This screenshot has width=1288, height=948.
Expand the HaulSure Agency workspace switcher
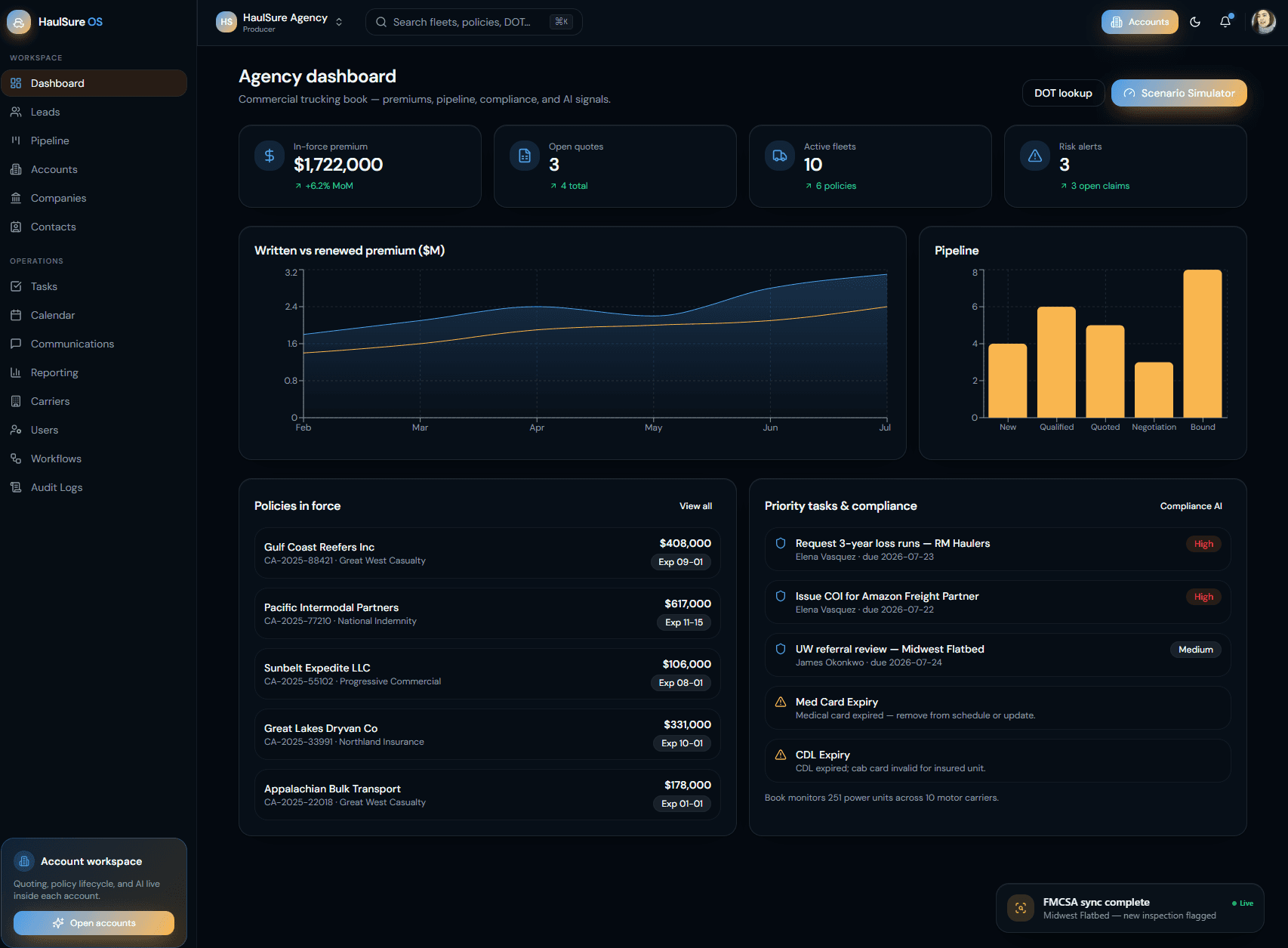pos(280,22)
